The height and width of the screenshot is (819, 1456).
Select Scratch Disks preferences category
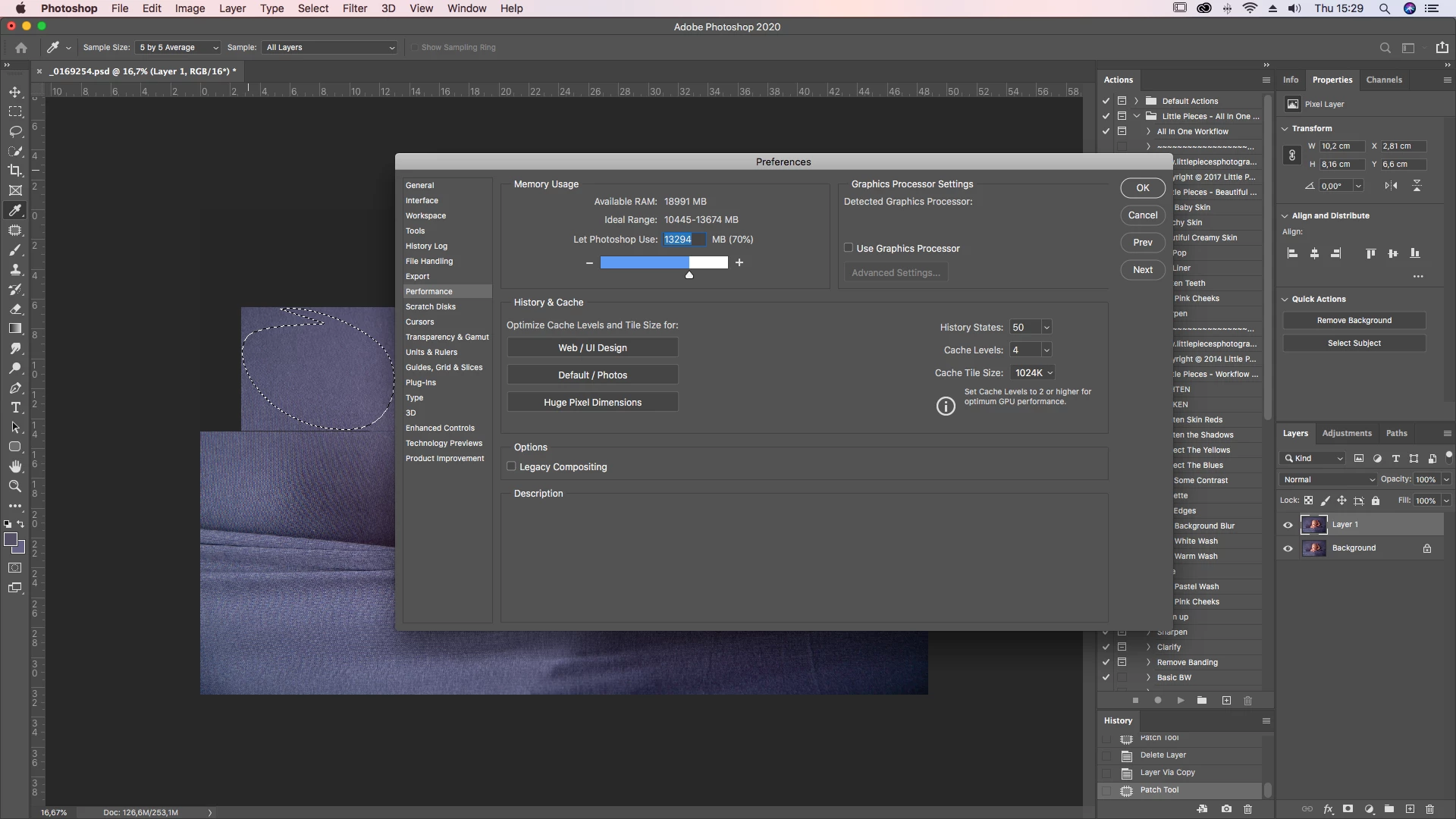(430, 307)
